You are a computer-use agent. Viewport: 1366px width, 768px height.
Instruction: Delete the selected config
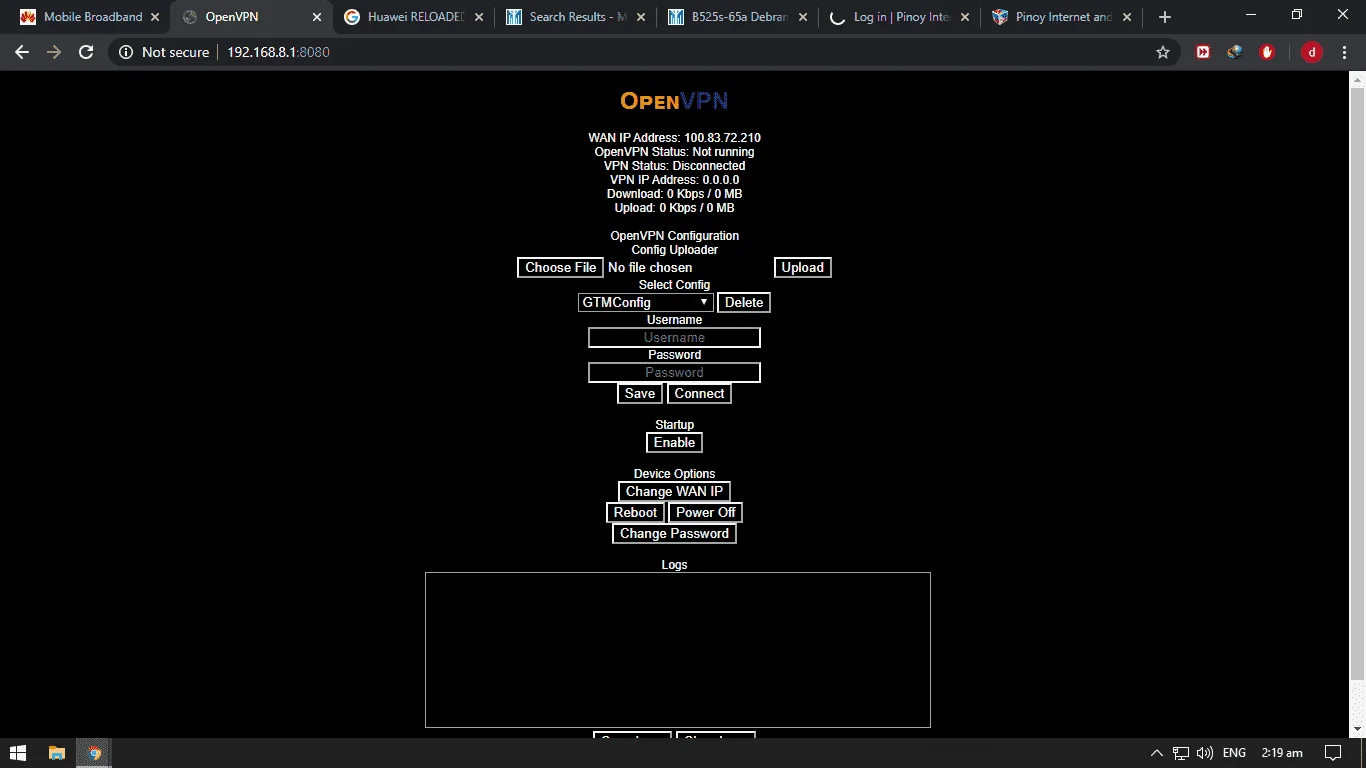[744, 302]
